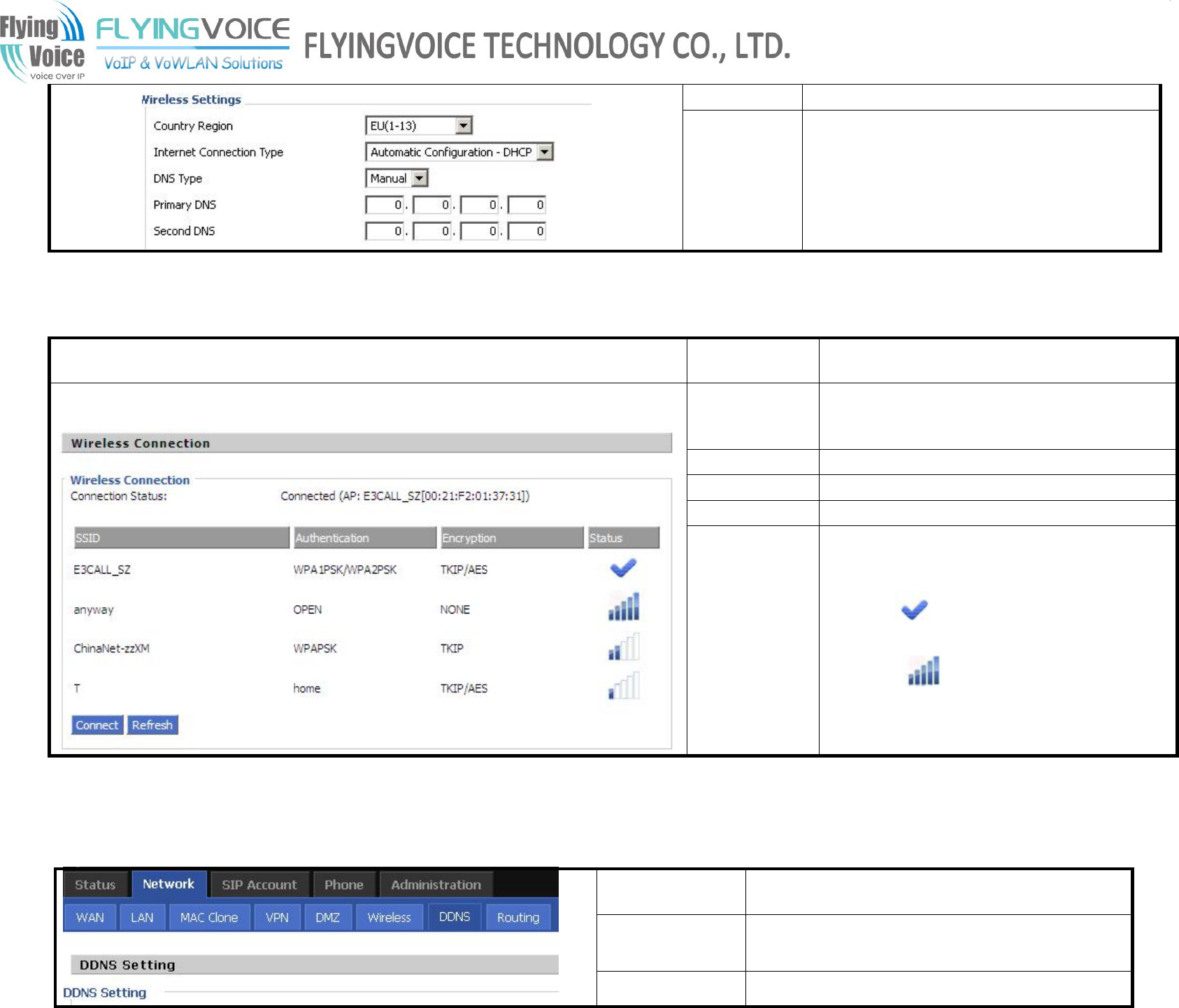Click the NONE encryption value
The height and width of the screenshot is (1008, 1179).
coord(455,609)
